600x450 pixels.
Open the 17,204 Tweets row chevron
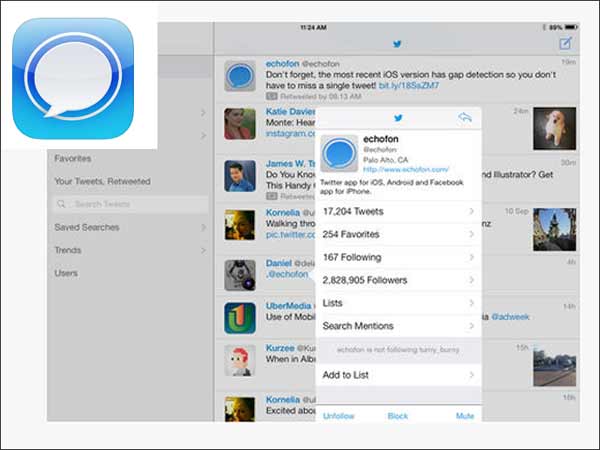(472, 211)
